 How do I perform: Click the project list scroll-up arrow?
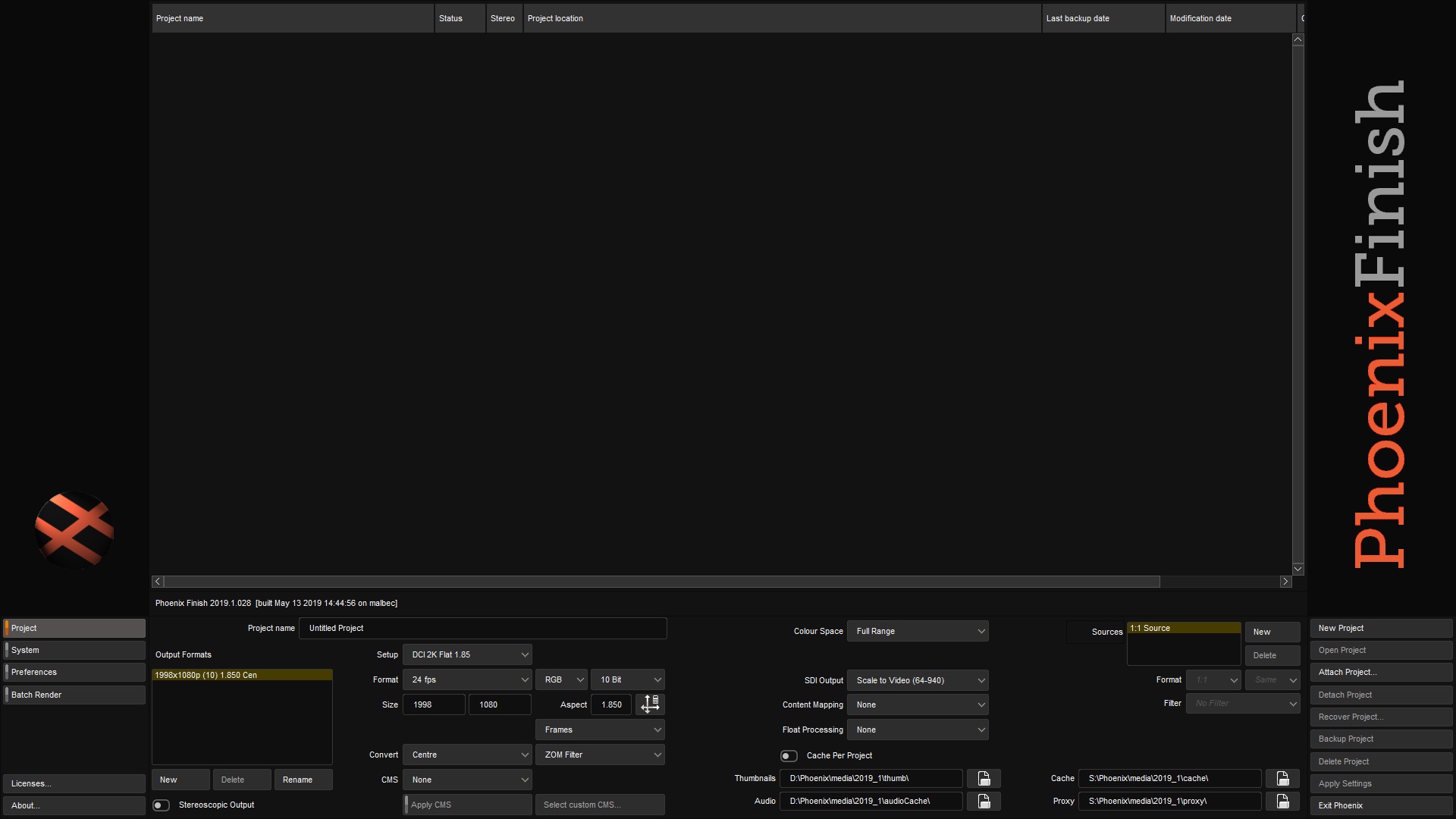[x=1298, y=39]
